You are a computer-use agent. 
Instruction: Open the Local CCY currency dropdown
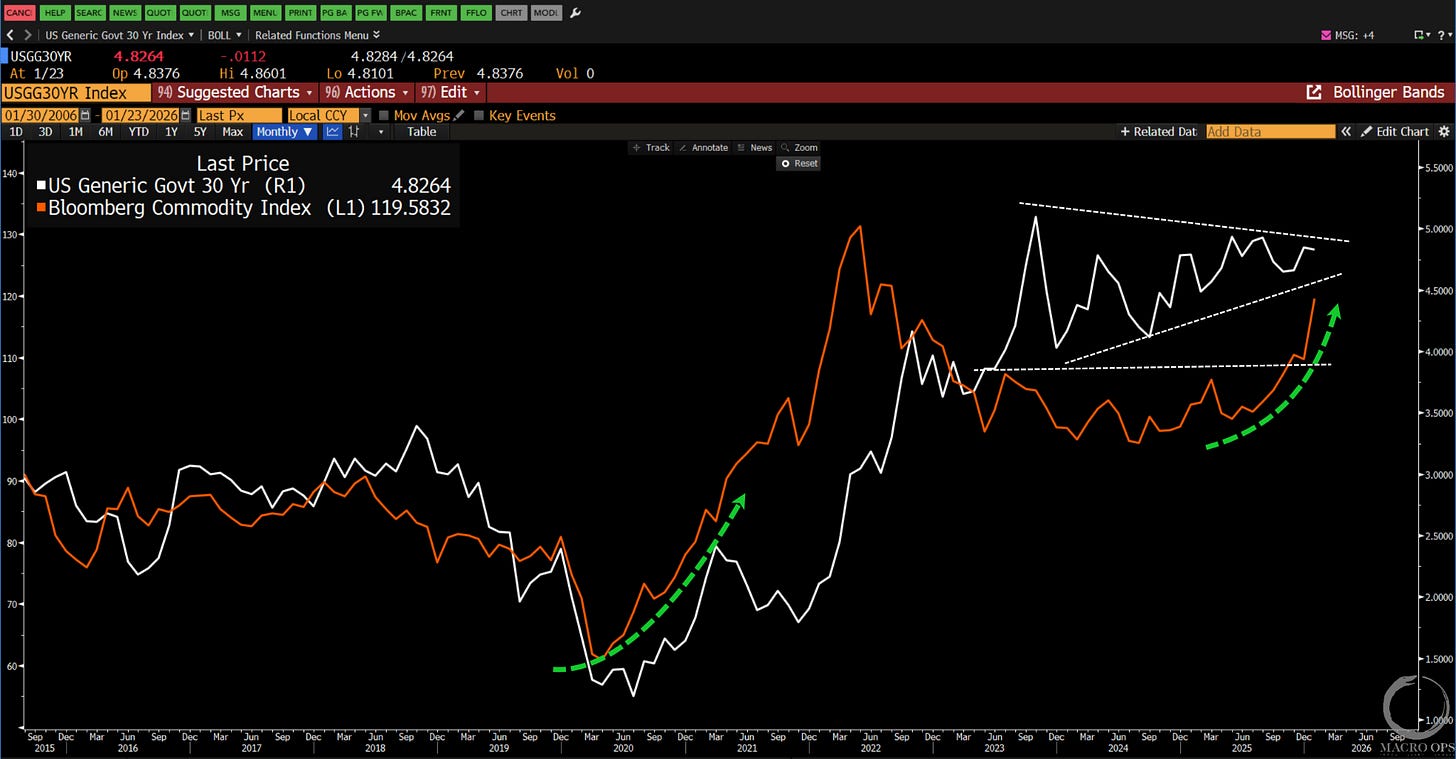point(329,115)
